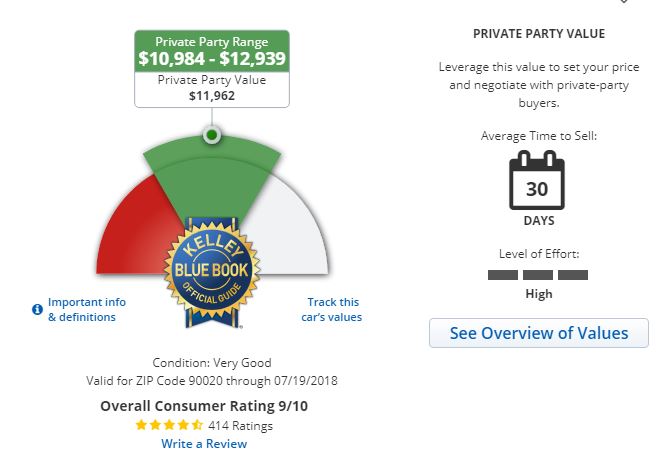Click the 414 Ratings count
Viewport: 670px width, 471px height.
240,425
